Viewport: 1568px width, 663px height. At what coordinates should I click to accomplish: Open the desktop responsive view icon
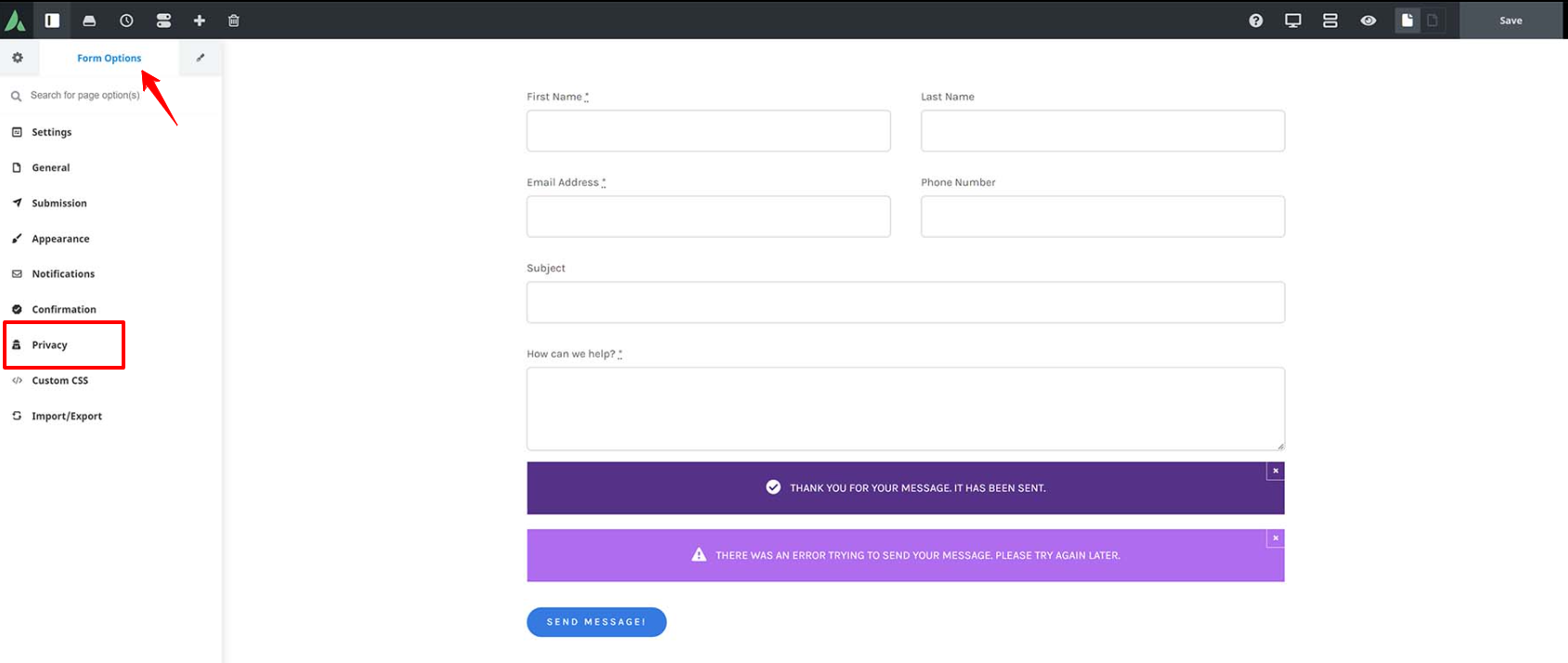[x=1292, y=20]
